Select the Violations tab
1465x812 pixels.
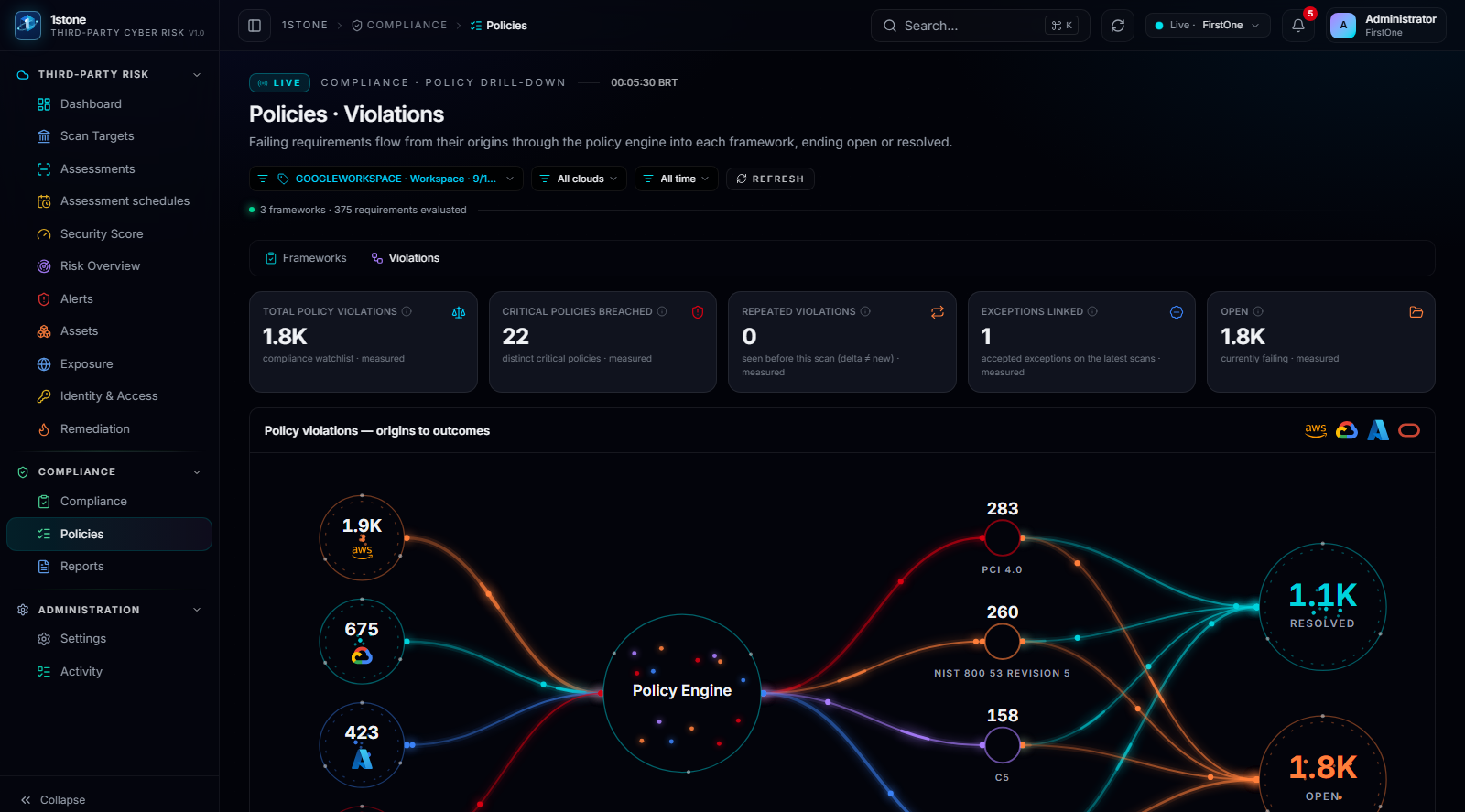406,258
